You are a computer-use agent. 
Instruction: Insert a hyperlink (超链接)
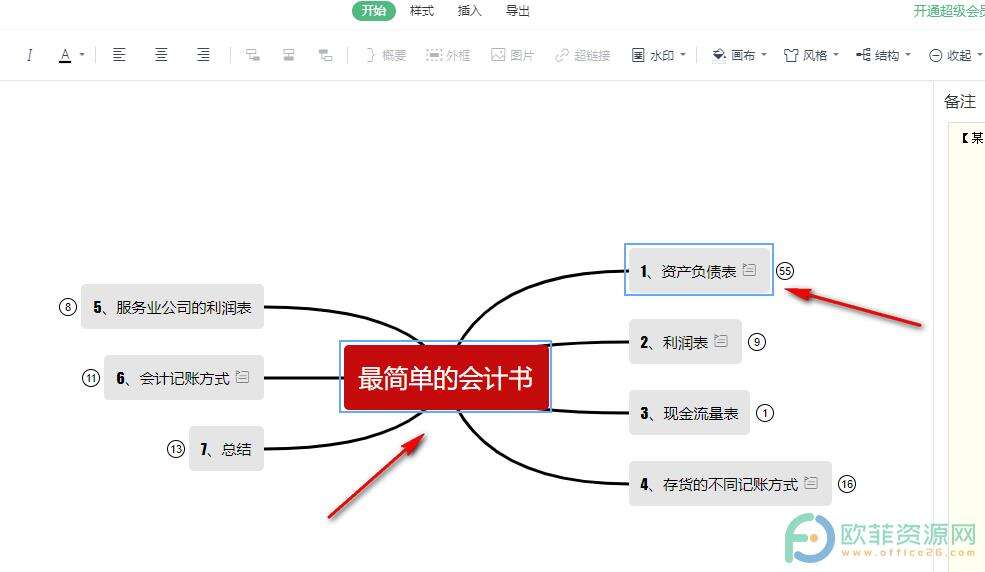582,55
